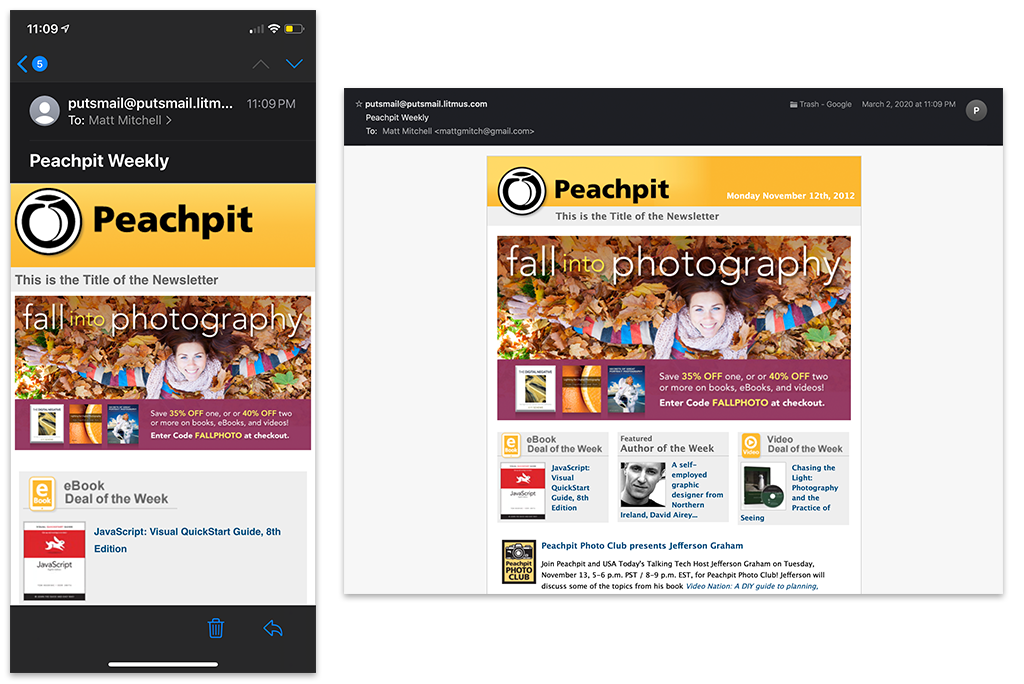This screenshot has height=684, width=1024.
Task: Go to next message with down chevron
Action: tap(295, 63)
